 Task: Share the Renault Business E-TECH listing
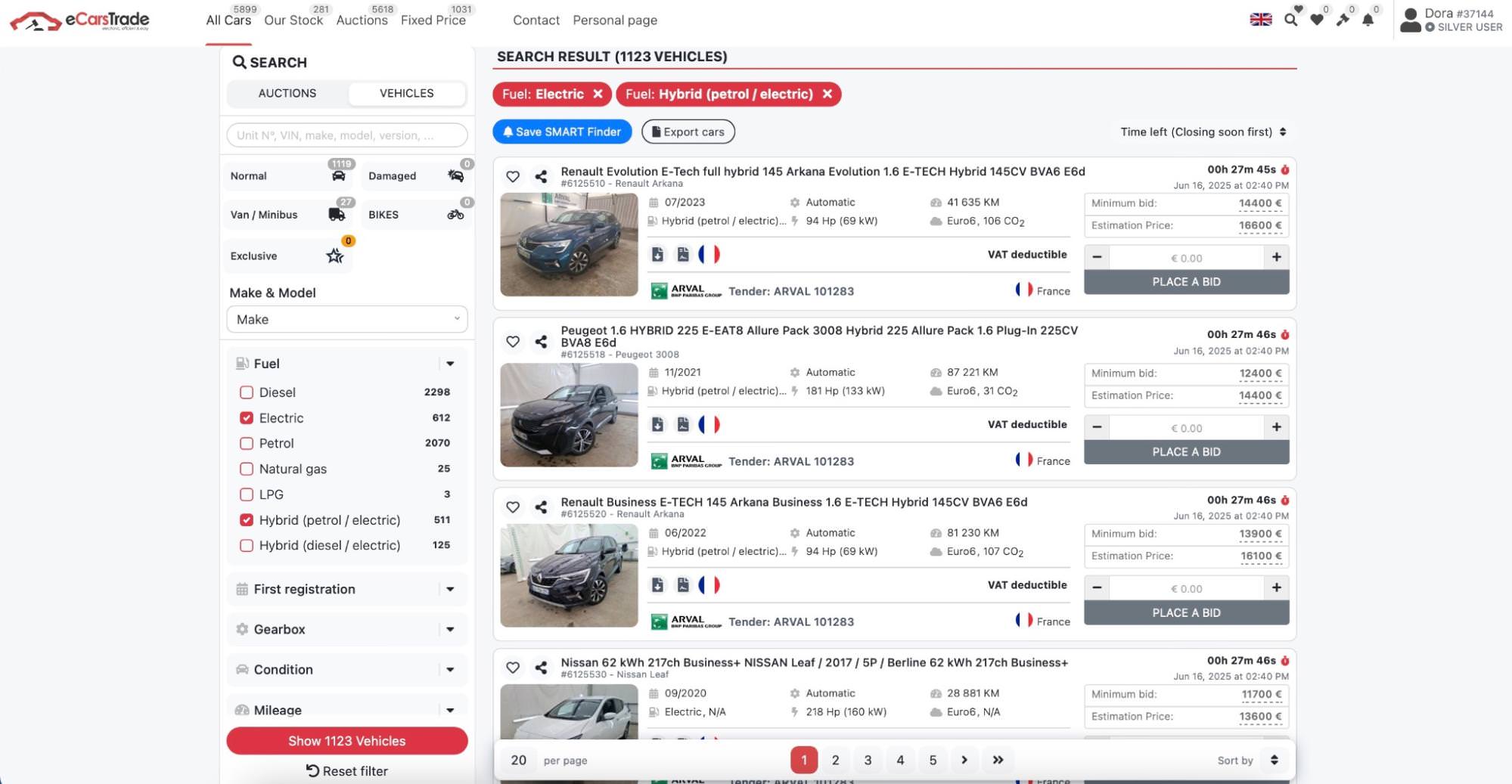pyautogui.click(x=541, y=507)
